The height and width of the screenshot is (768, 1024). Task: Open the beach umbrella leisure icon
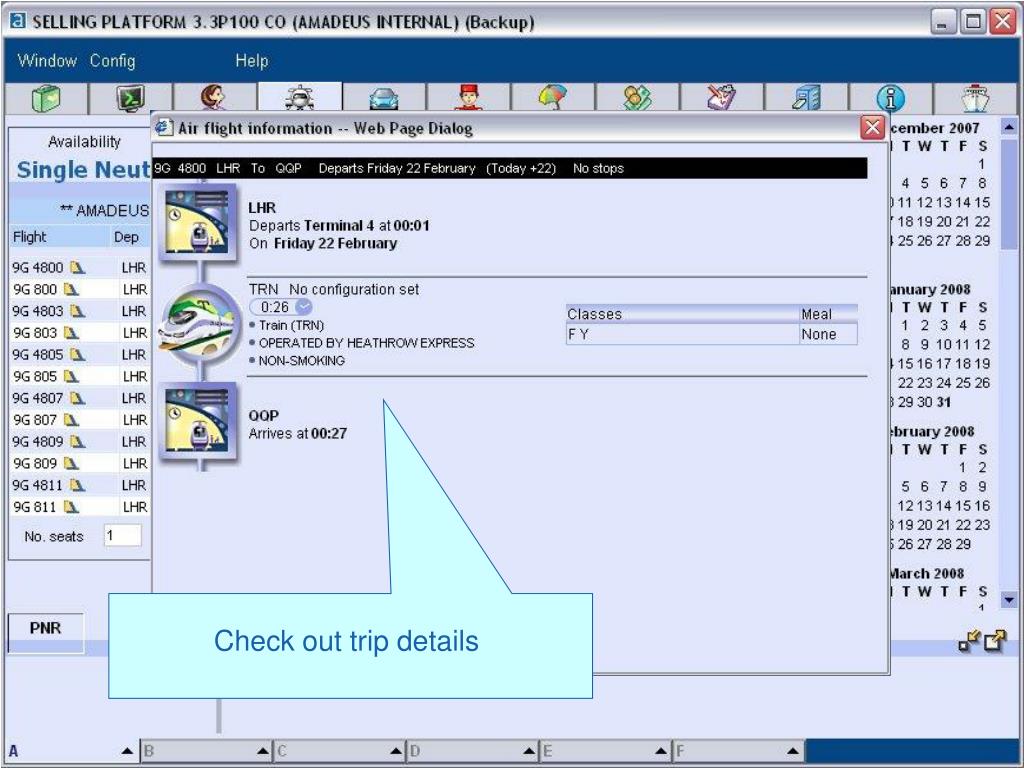pyautogui.click(x=552, y=98)
